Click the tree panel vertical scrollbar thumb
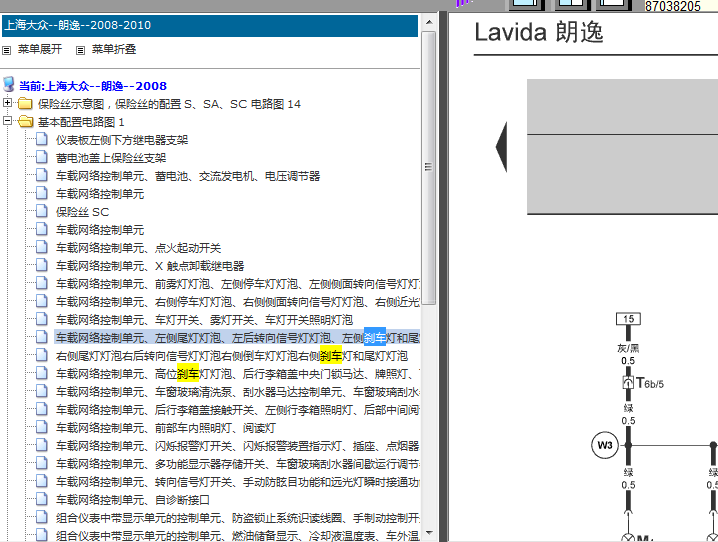This screenshot has height=542, width=718. [429, 168]
